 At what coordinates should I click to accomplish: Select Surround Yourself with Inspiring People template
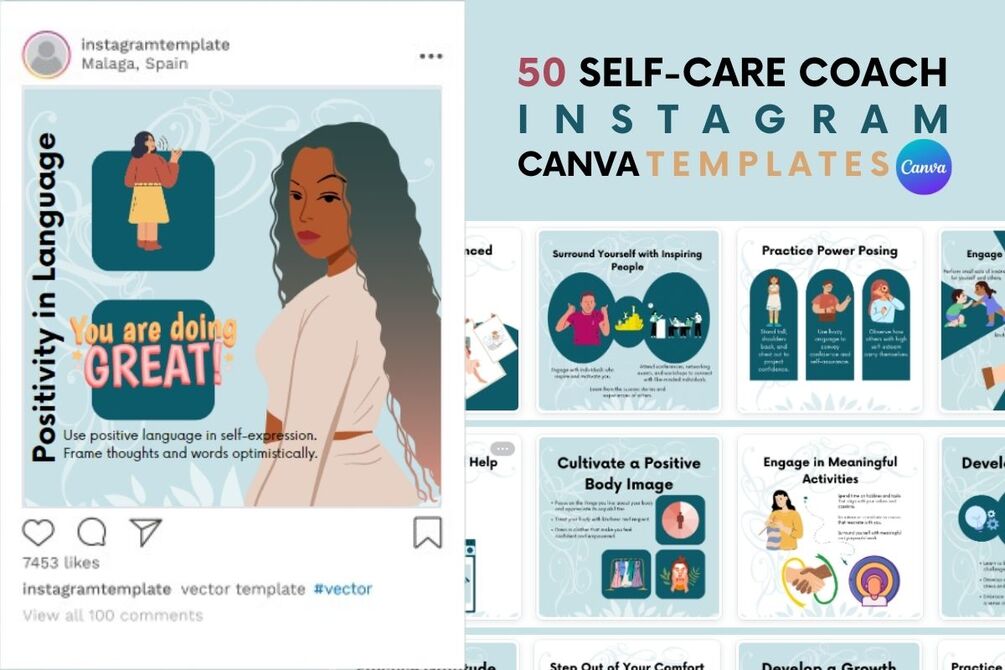628,321
